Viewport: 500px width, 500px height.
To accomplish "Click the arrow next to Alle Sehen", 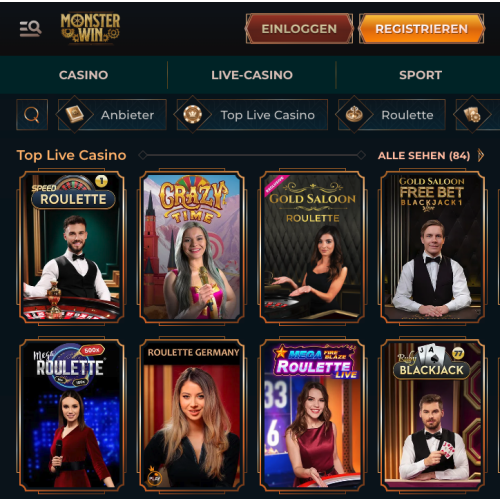I will 480,155.
